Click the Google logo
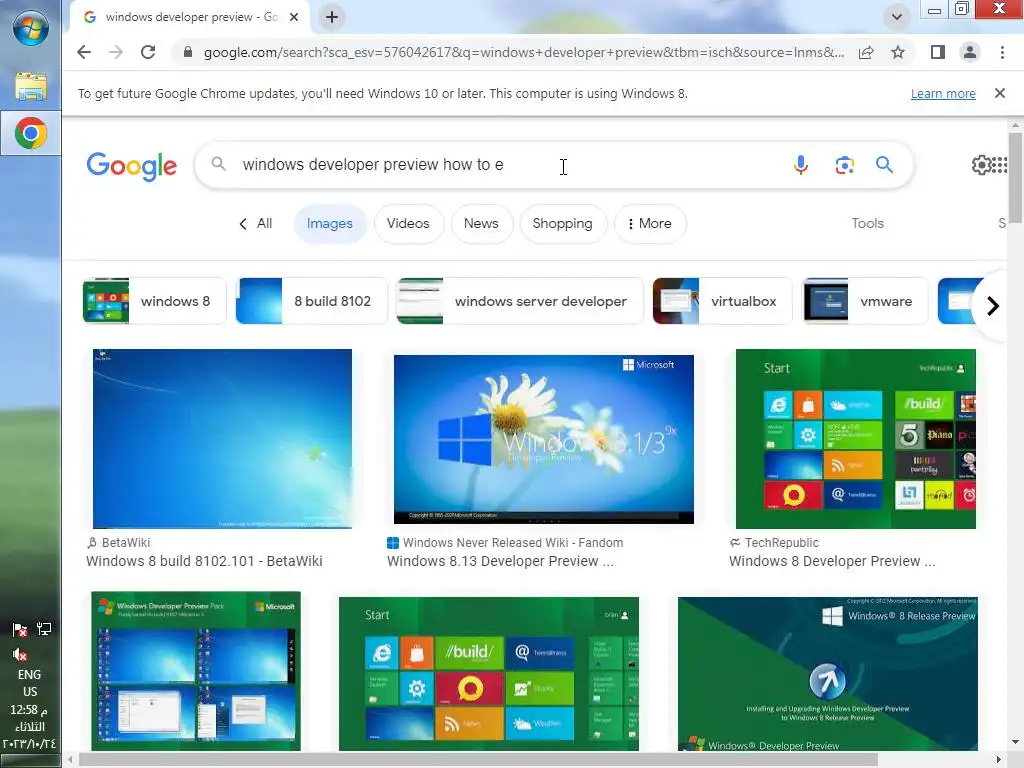This screenshot has width=1024, height=768. point(131,166)
